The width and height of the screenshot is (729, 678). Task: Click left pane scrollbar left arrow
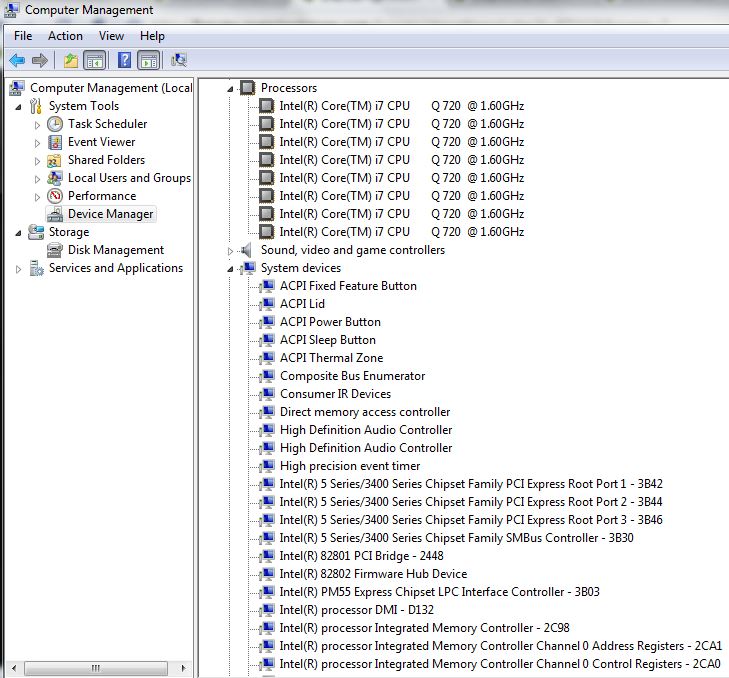pyautogui.click(x=14, y=669)
